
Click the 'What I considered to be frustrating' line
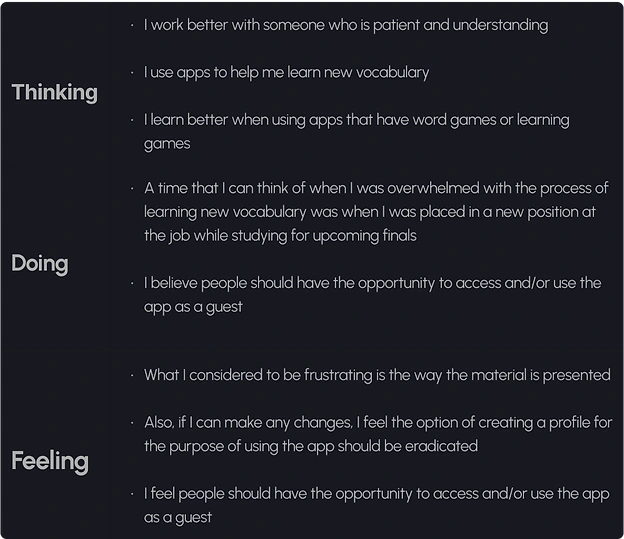377,375
